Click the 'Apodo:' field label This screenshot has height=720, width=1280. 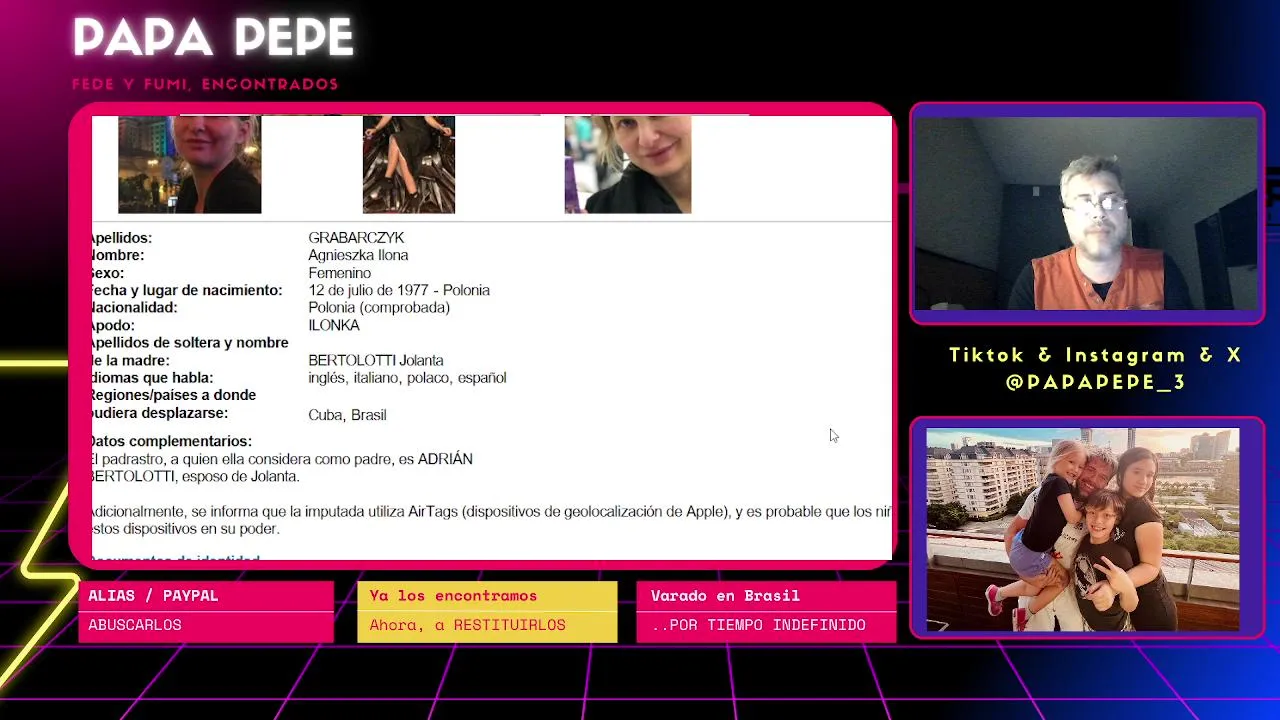(112, 325)
